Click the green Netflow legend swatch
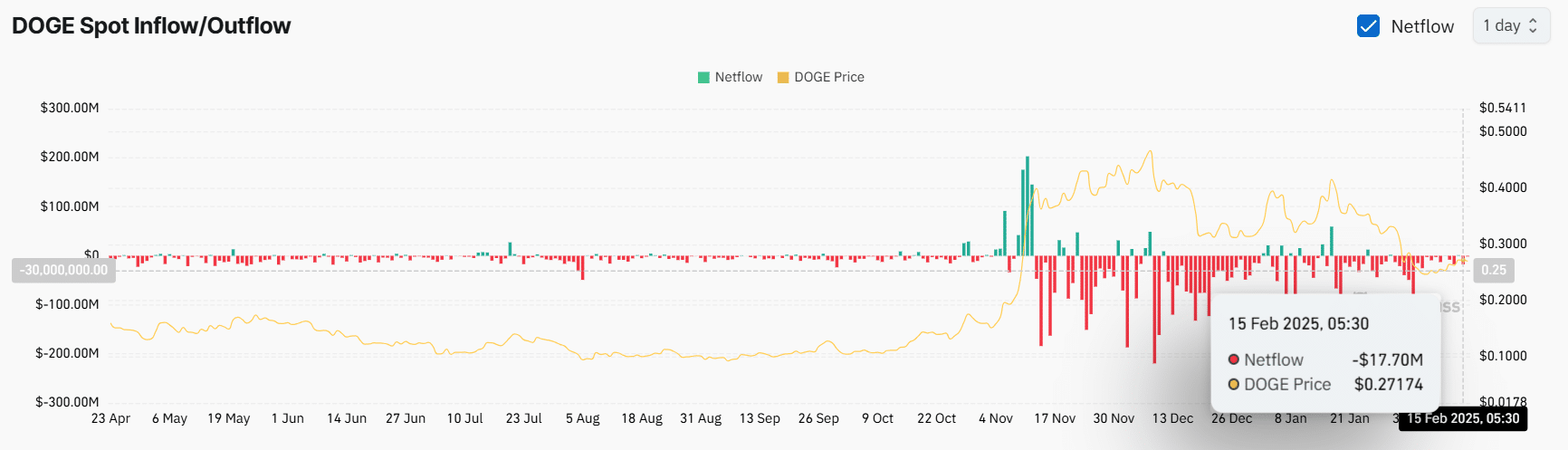1568x450 pixels. [703, 78]
